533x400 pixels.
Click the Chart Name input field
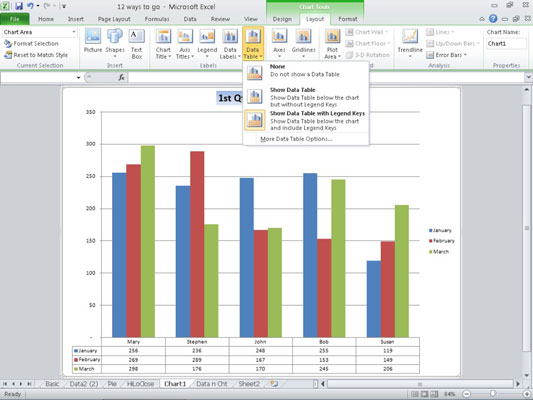506,44
